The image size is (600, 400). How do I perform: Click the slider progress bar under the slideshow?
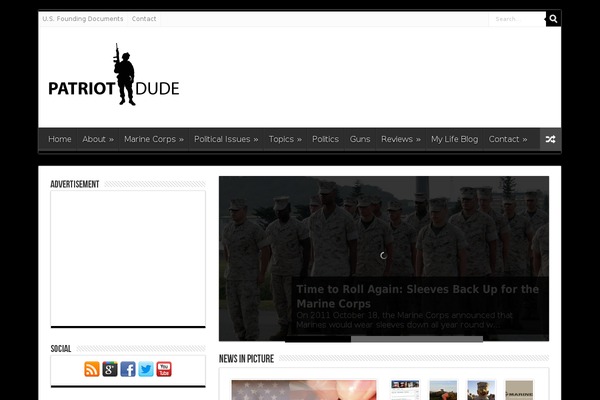384,339
